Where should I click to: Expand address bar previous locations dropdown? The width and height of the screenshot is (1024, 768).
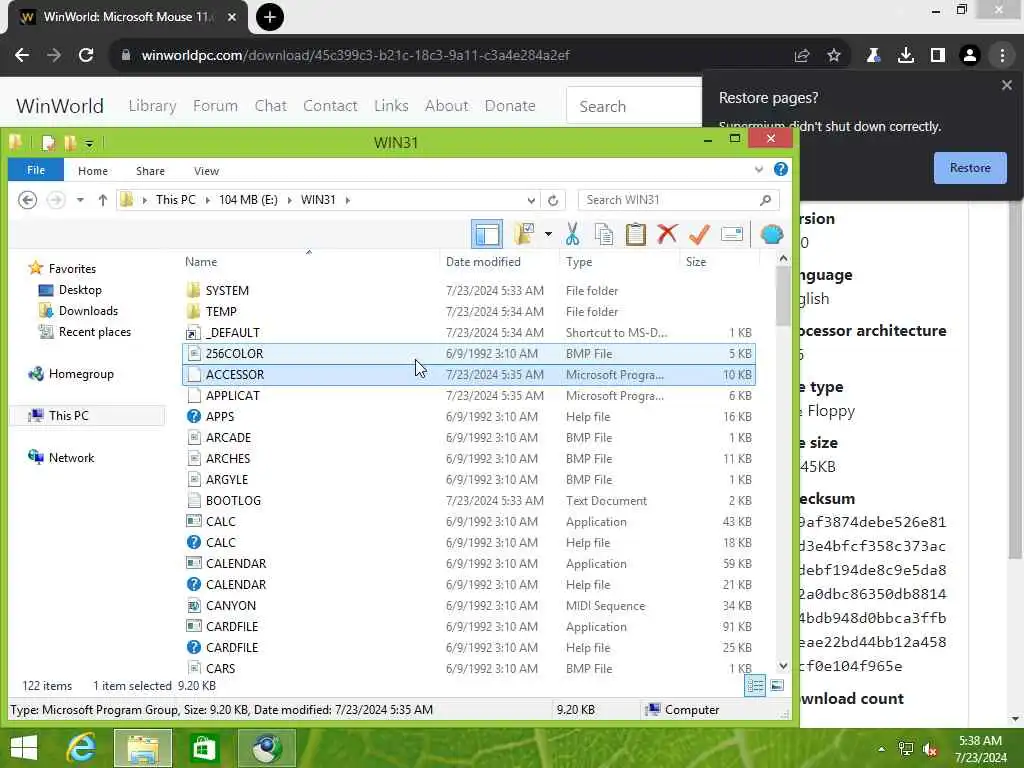531,200
